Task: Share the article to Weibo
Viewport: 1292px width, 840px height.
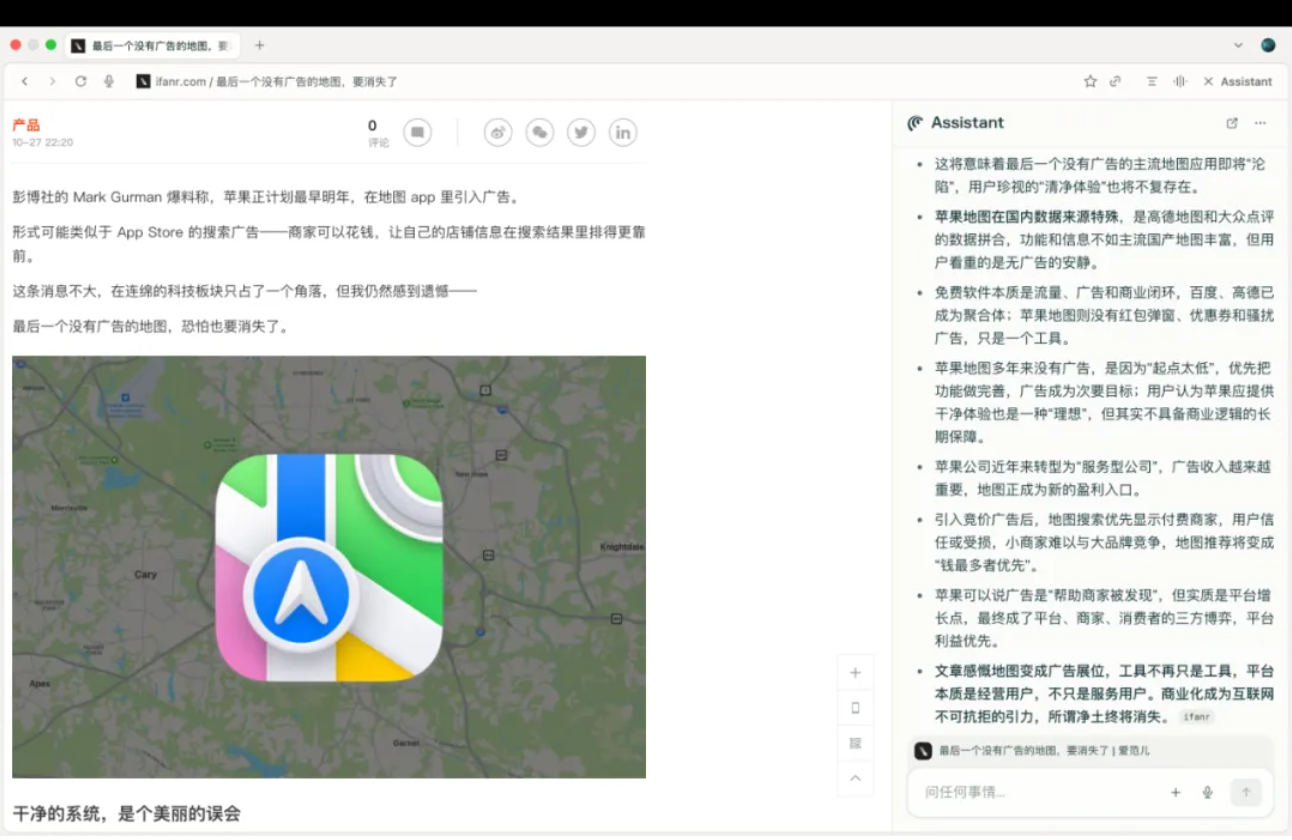Action: click(497, 132)
